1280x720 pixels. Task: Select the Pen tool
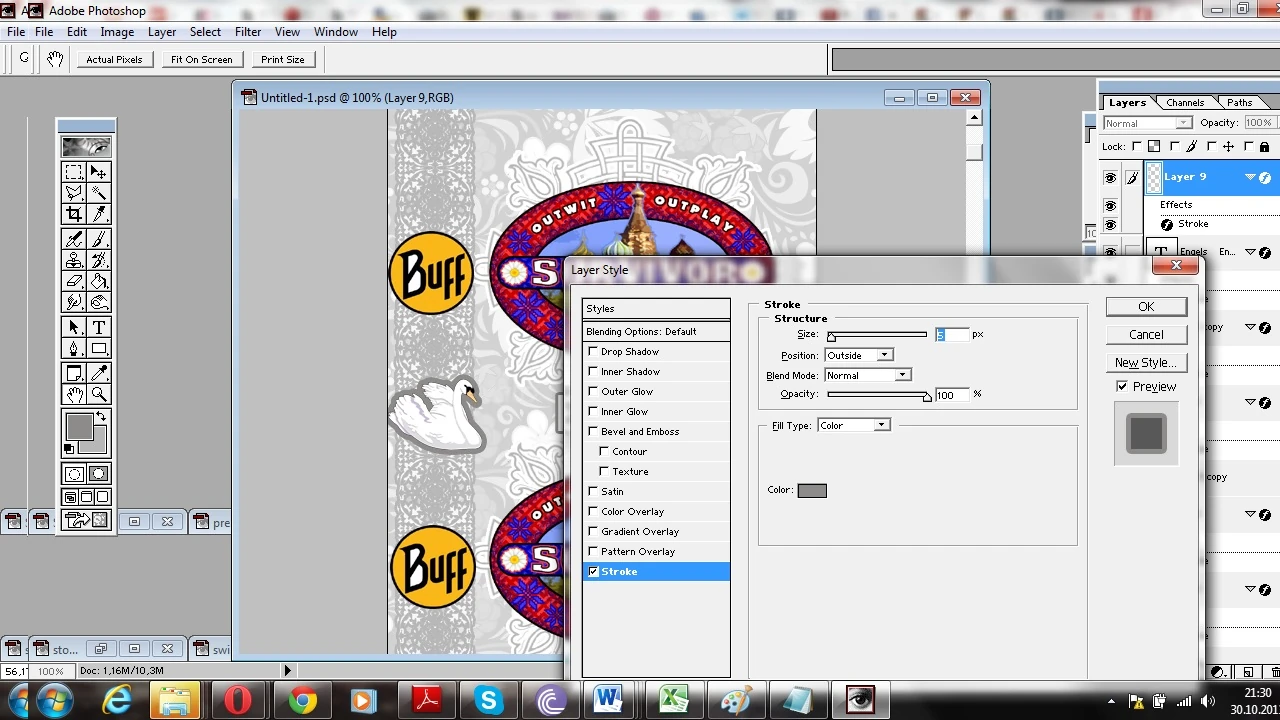(74, 348)
